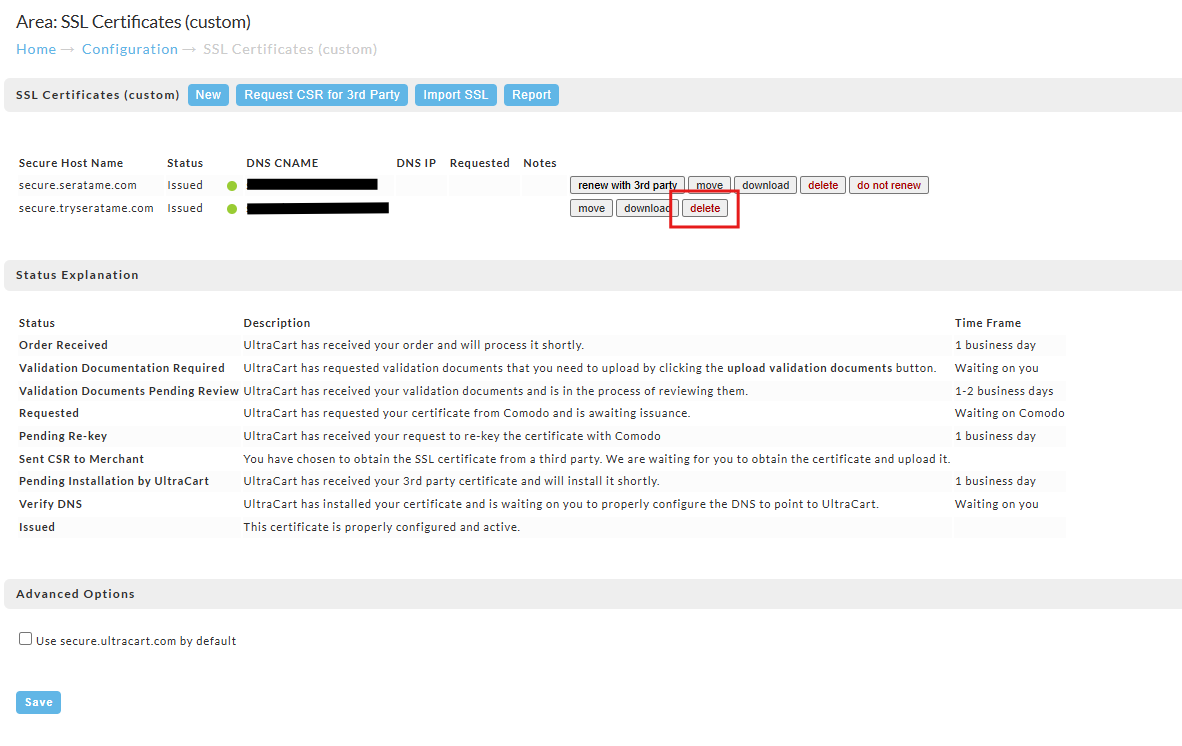Click renew with 3rd party for secure.seratame.com
This screenshot has height=746, width=1182.
pos(627,185)
